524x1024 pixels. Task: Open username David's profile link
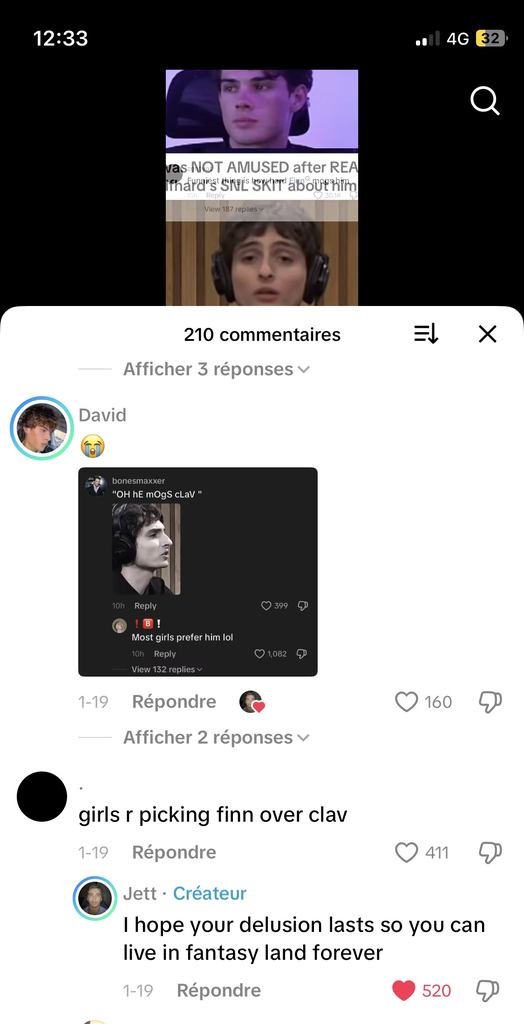(x=103, y=415)
